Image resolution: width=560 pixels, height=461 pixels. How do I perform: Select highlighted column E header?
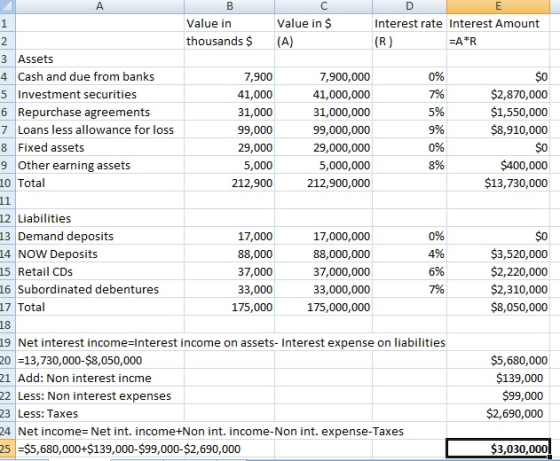(x=498, y=6)
